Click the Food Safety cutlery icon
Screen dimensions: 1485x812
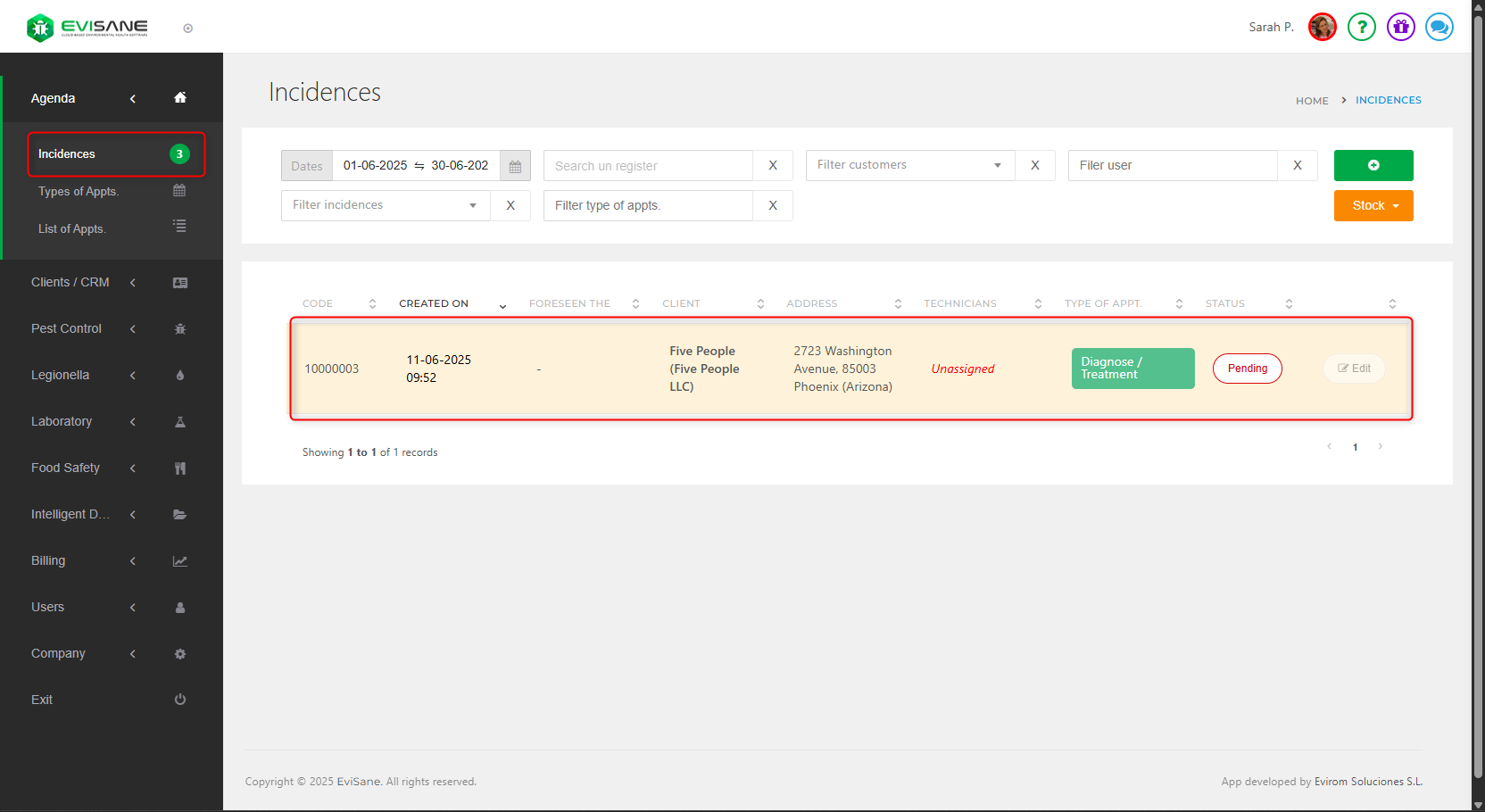[180, 468]
